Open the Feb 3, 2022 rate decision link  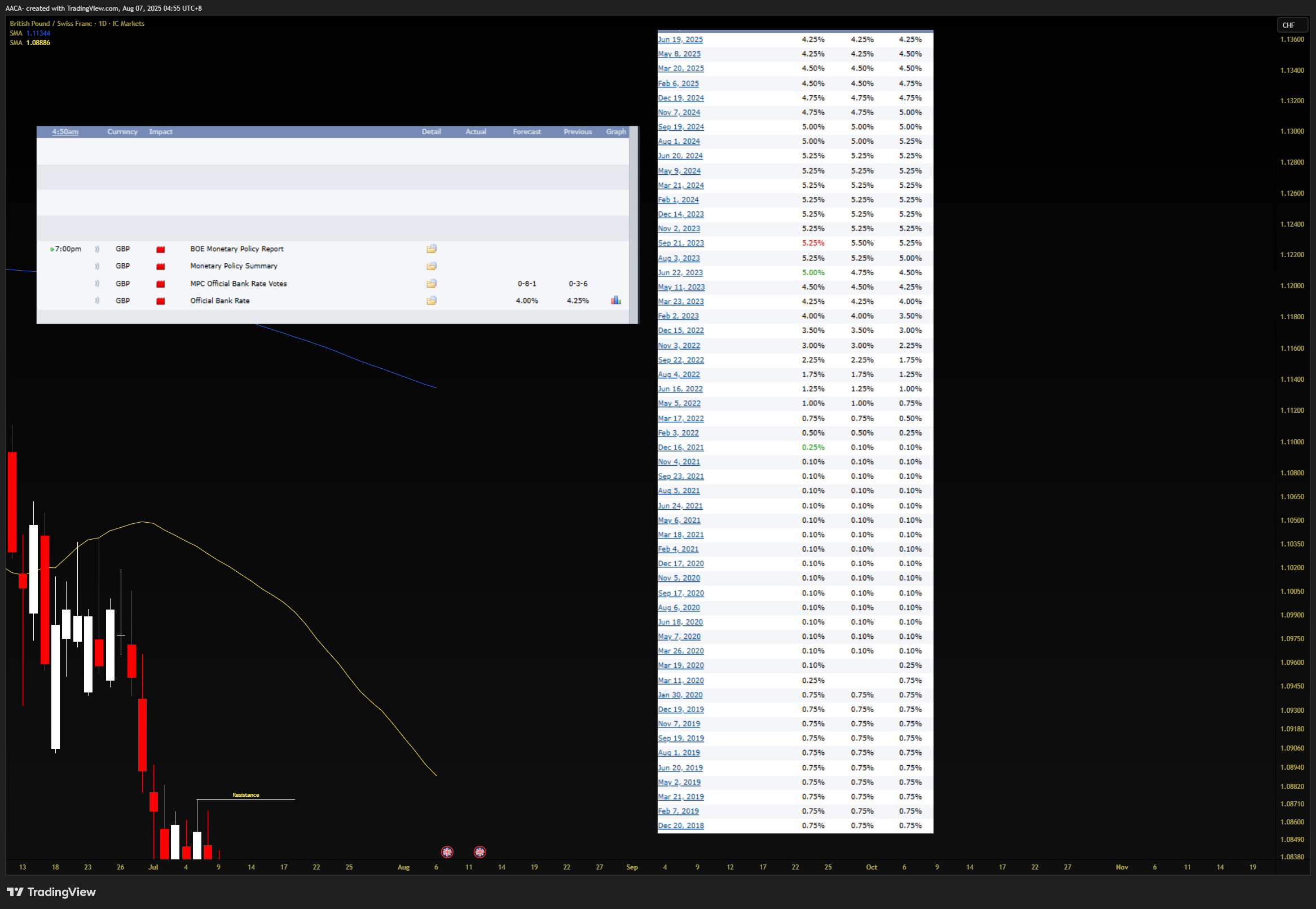[678, 433]
